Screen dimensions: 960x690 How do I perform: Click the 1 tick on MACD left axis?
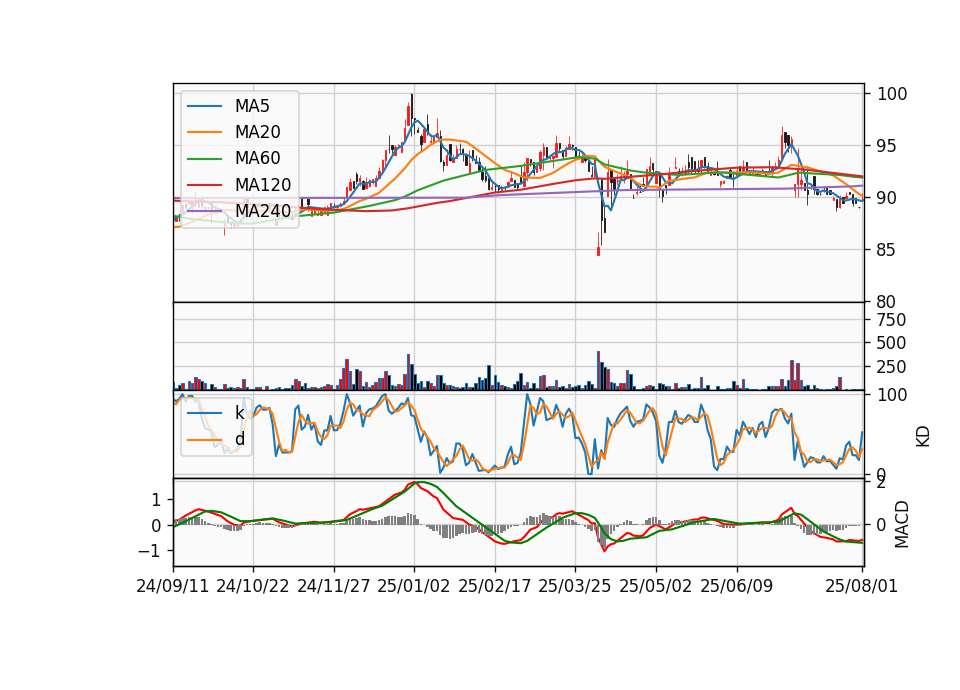point(156,500)
